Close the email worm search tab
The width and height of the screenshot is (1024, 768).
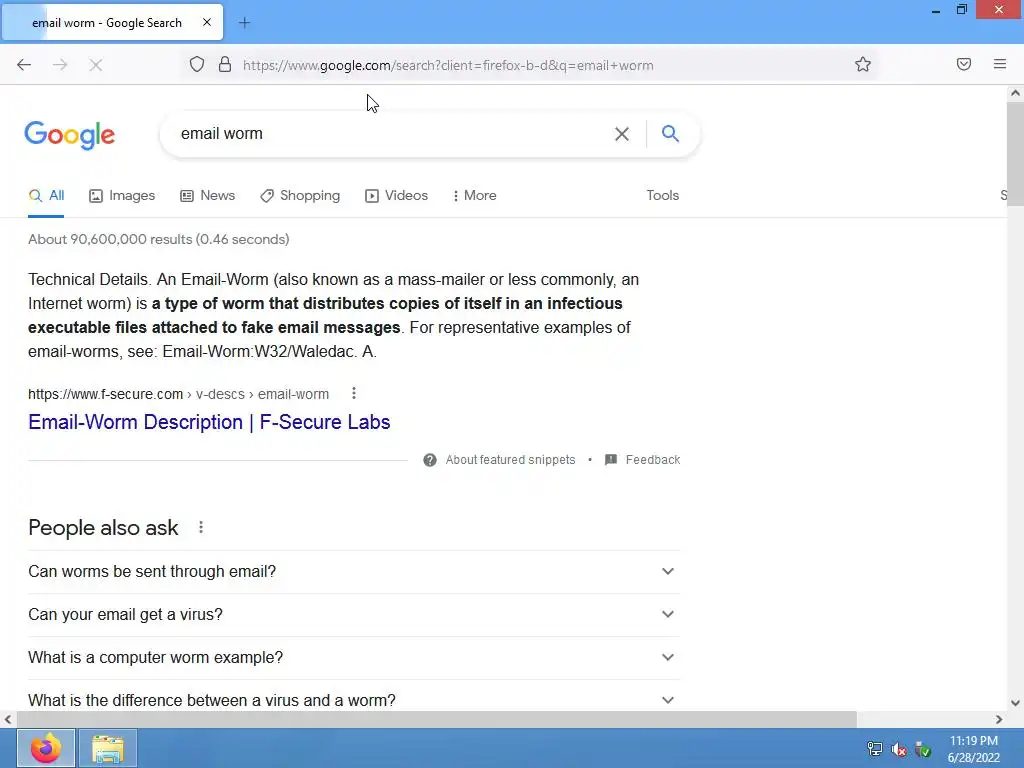pyautogui.click(x=207, y=22)
